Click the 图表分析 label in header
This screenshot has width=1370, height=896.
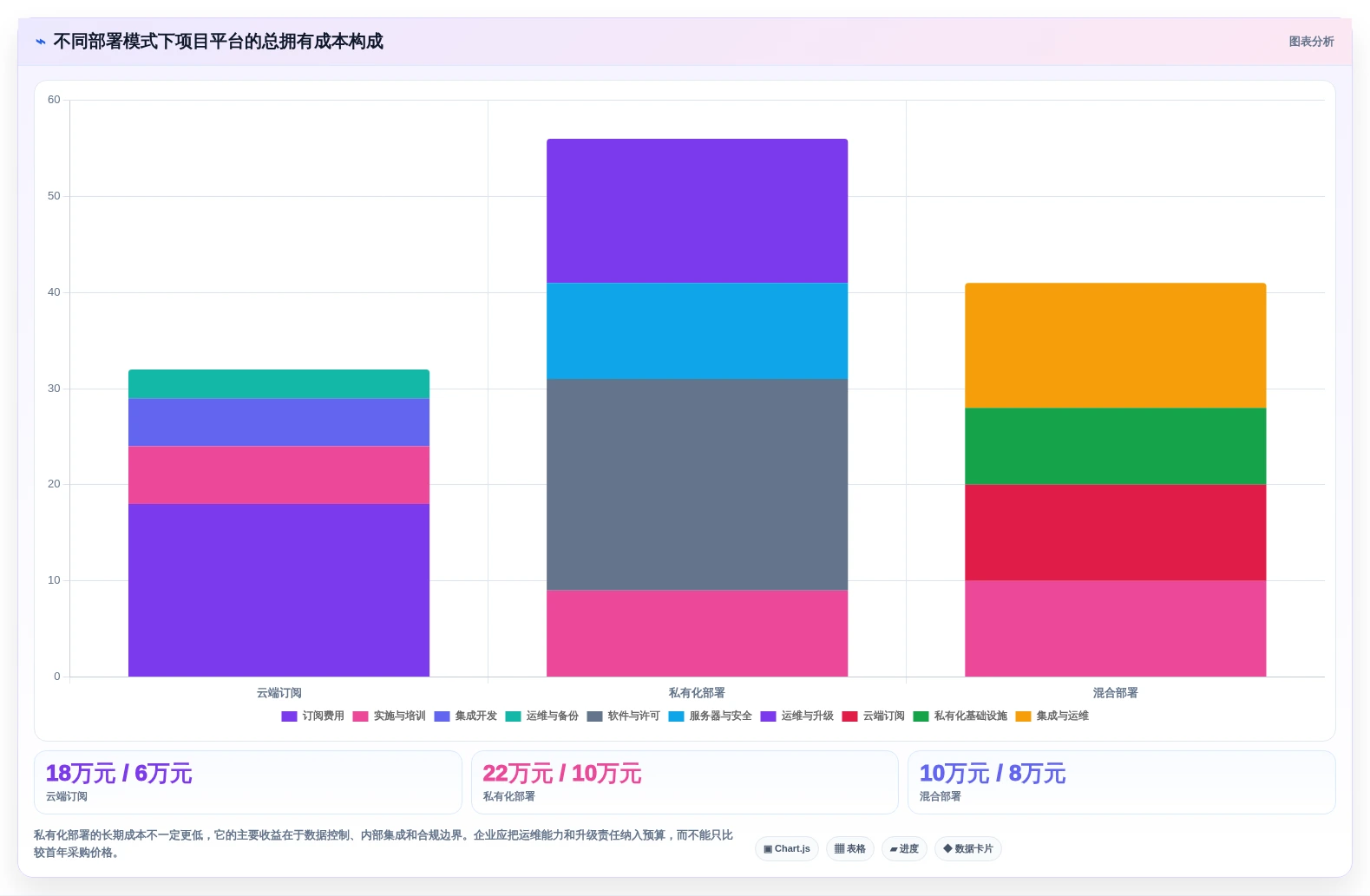(1311, 42)
